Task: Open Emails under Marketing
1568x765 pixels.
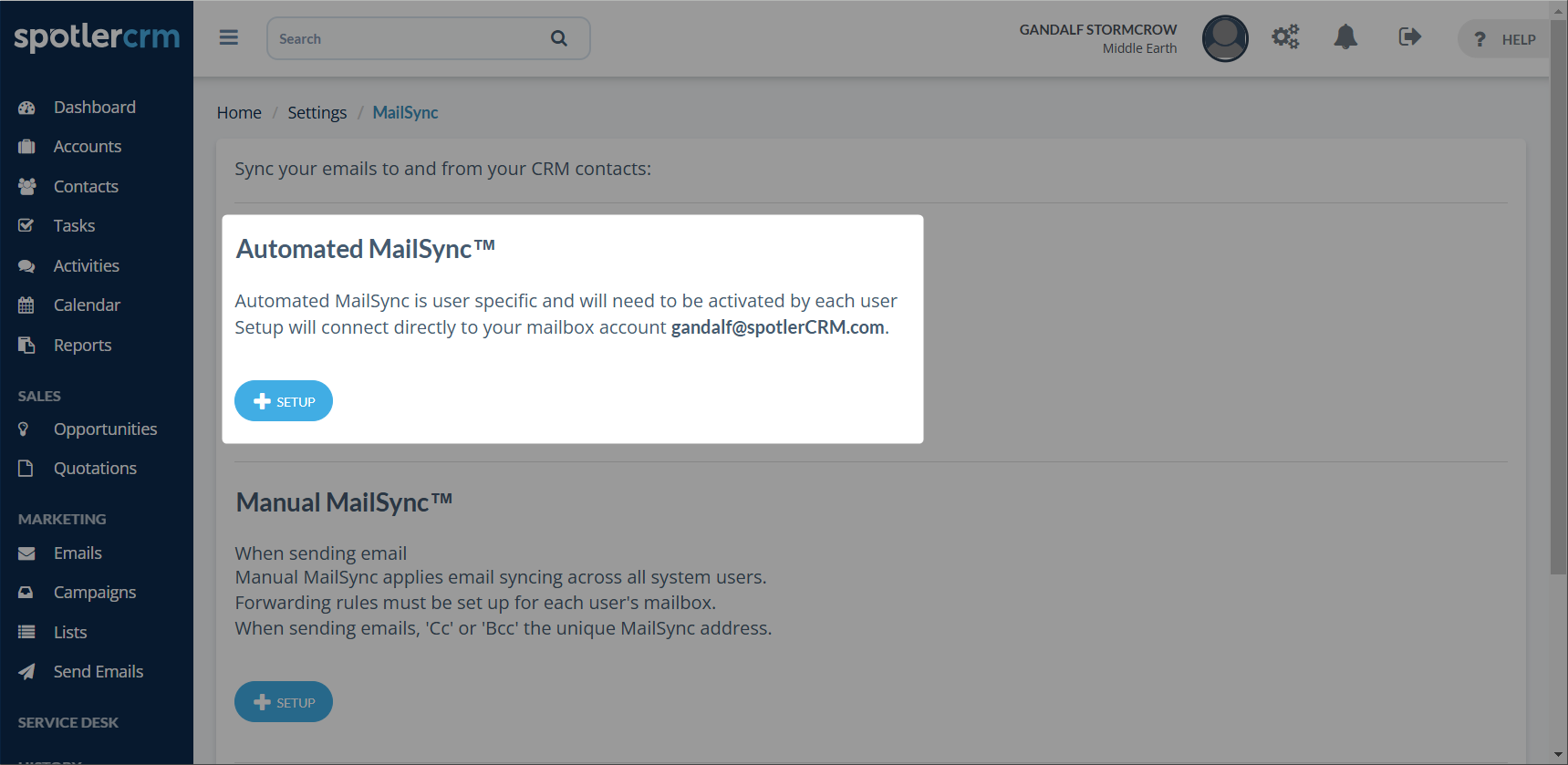Action: click(x=78, y=553)
